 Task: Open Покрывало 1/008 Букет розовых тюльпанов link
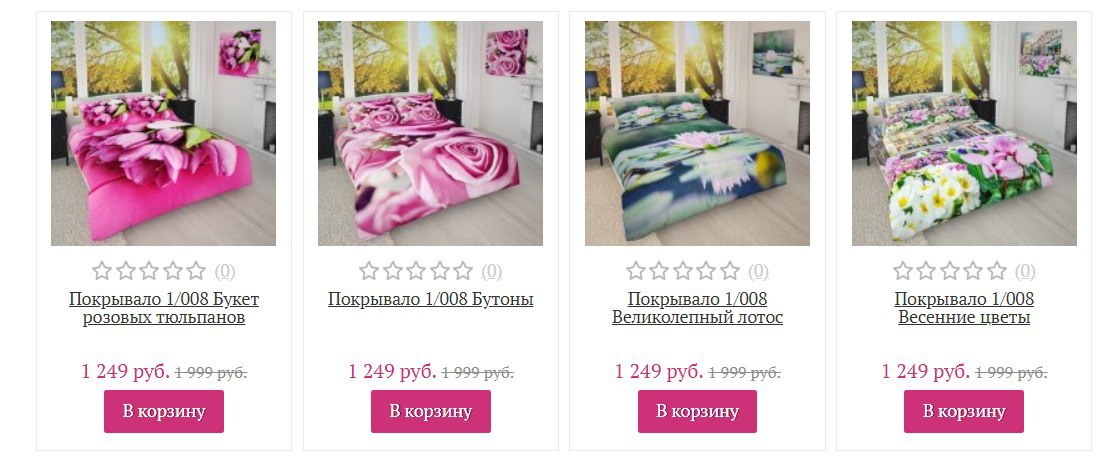click(x=164, y=308)
